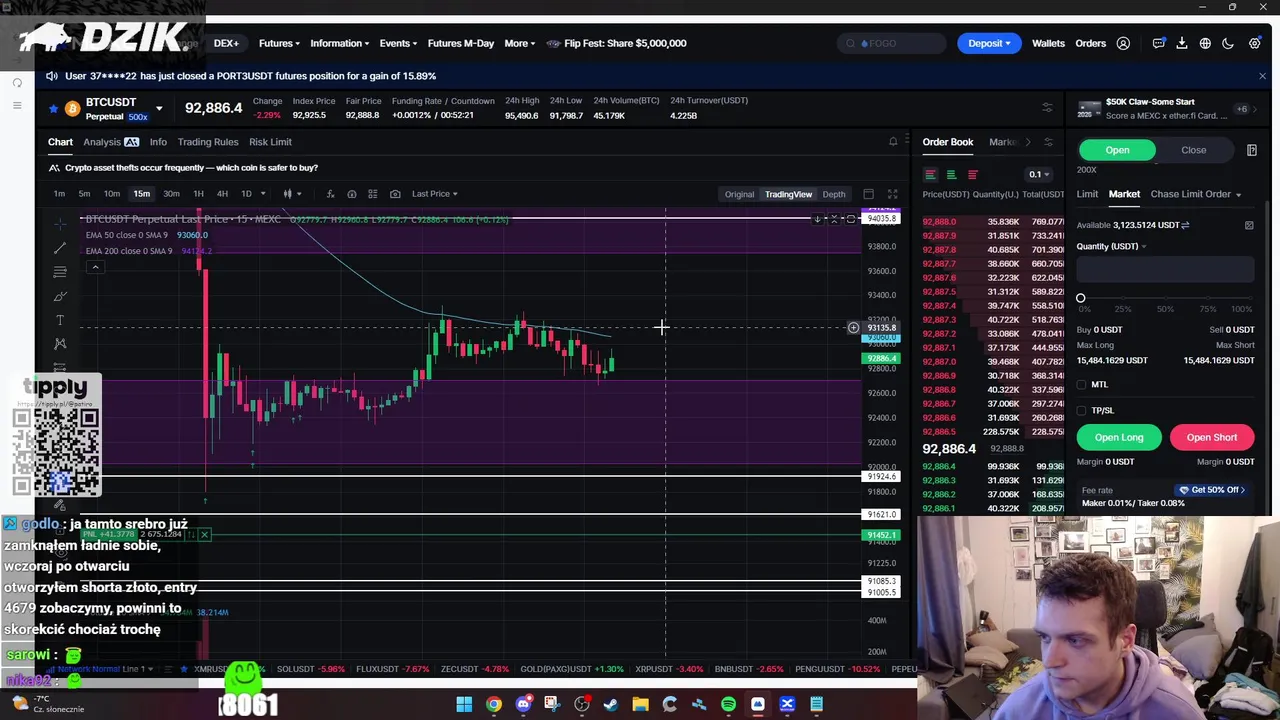Click Get 50% Off fee link
This screenshot has height=720, width=1280.
[x=1211, y=490]
